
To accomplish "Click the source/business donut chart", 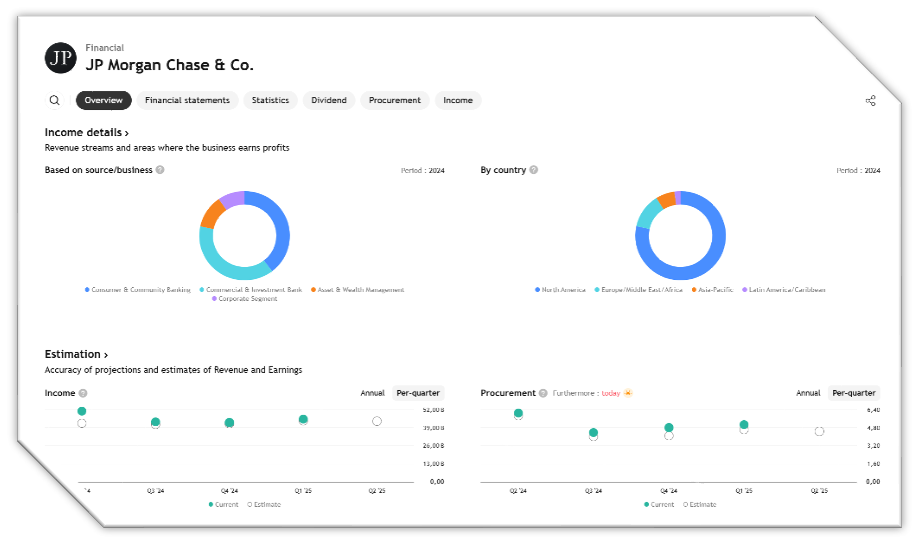I will (245, 235).
